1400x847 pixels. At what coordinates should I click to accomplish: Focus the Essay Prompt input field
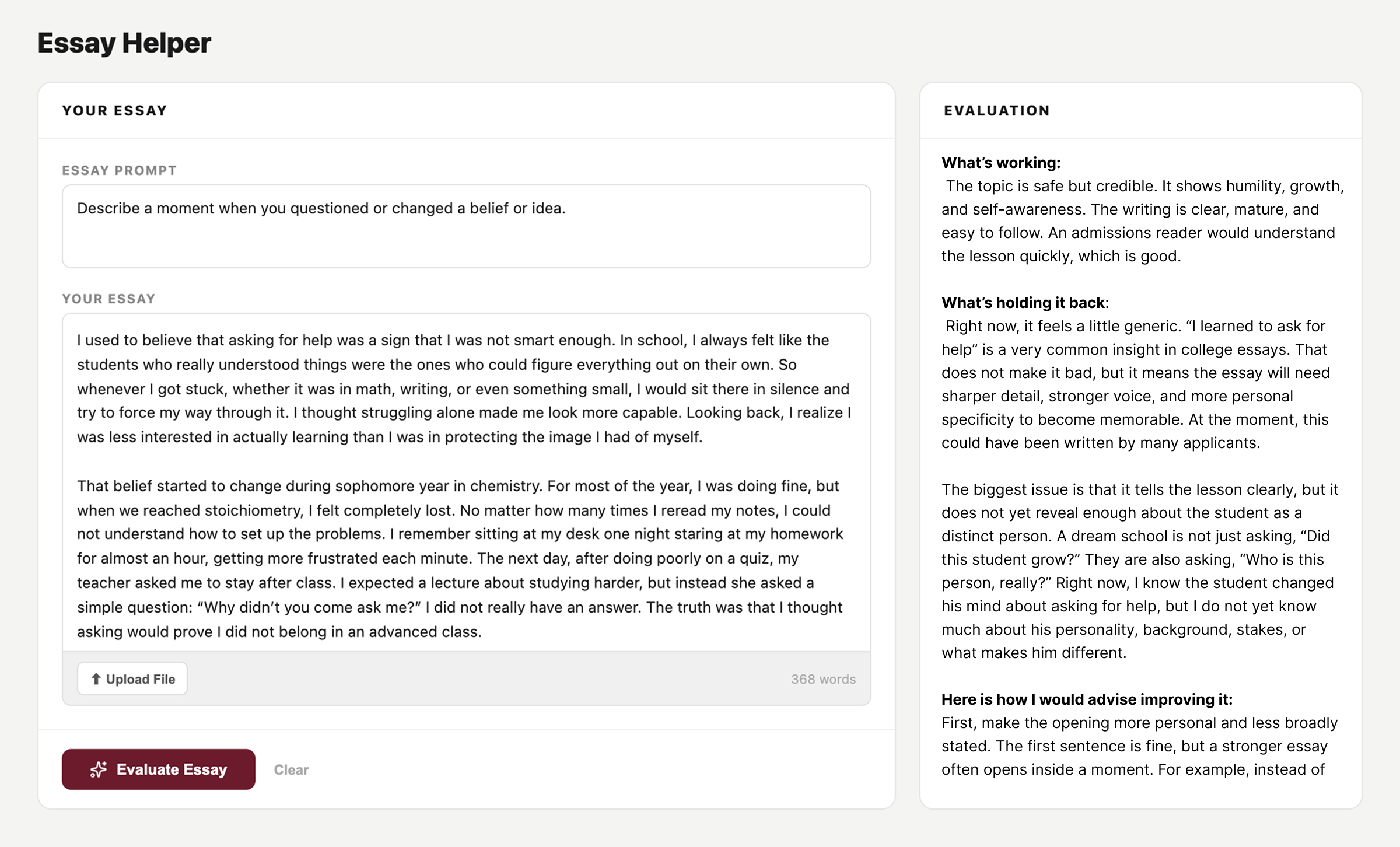click(466, 226)
